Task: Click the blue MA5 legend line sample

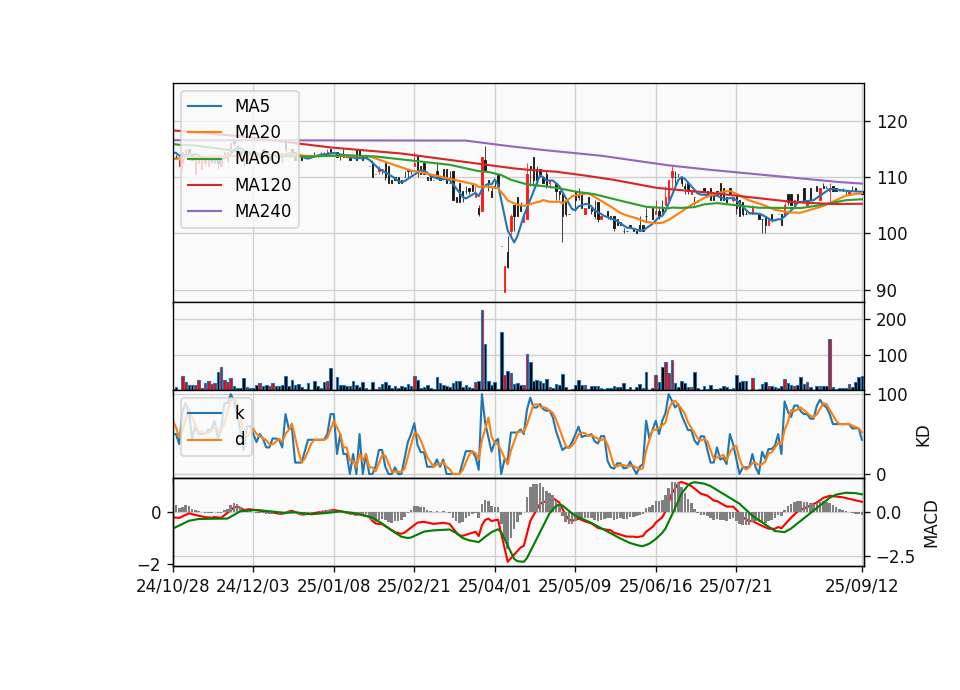Action: (x=204, y=107)
